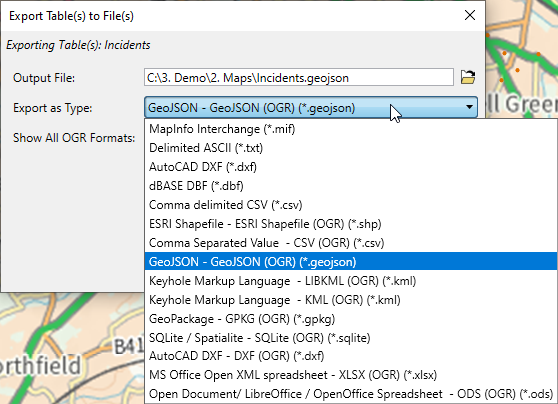
Task: Choose Keyhole Markup Language - LIBKML (OGR)
Action: pos(351,281)
